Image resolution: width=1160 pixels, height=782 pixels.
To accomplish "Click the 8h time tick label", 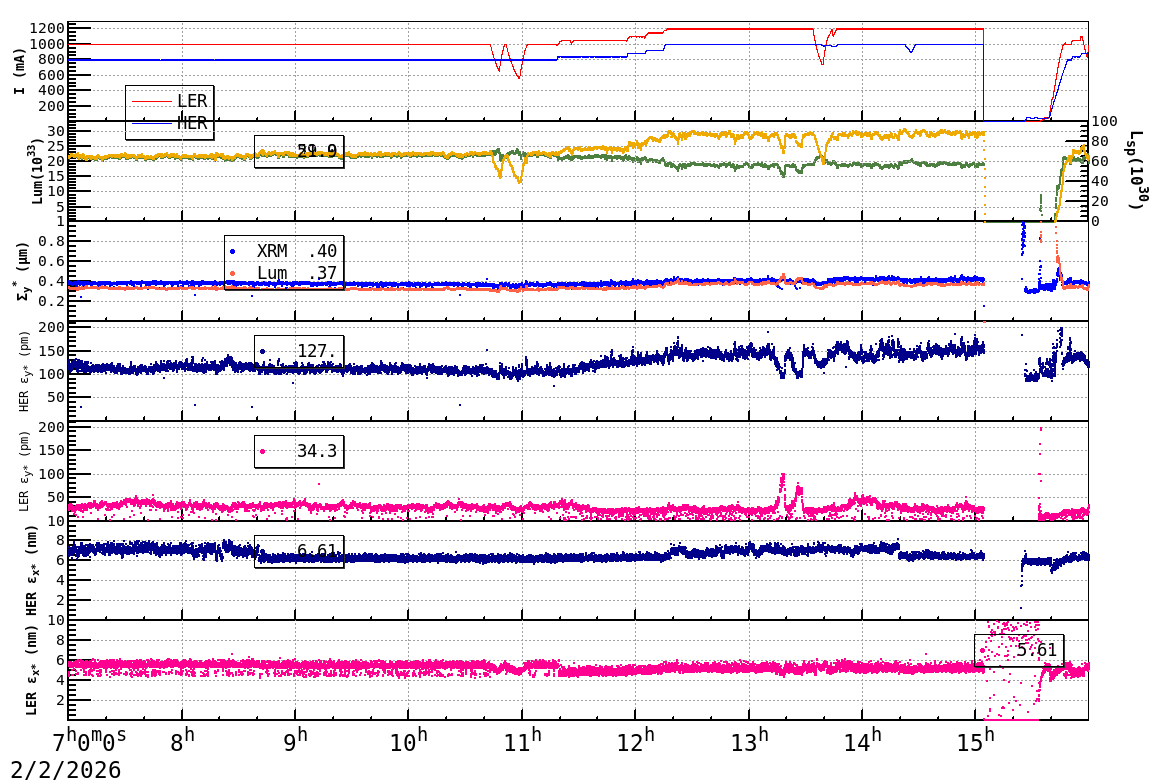I will click(182, 740).
